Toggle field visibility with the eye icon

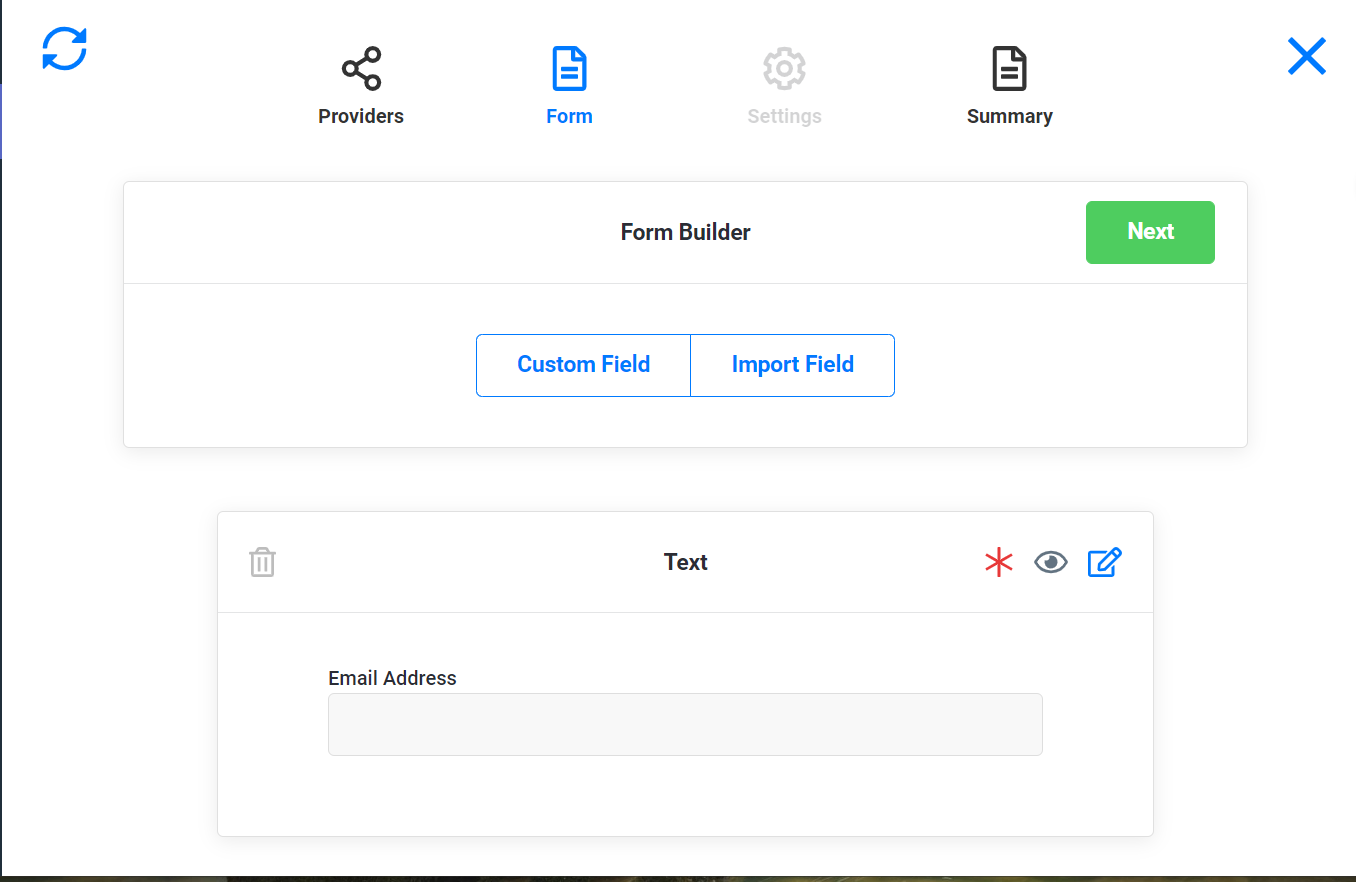tap(1051, 562)
